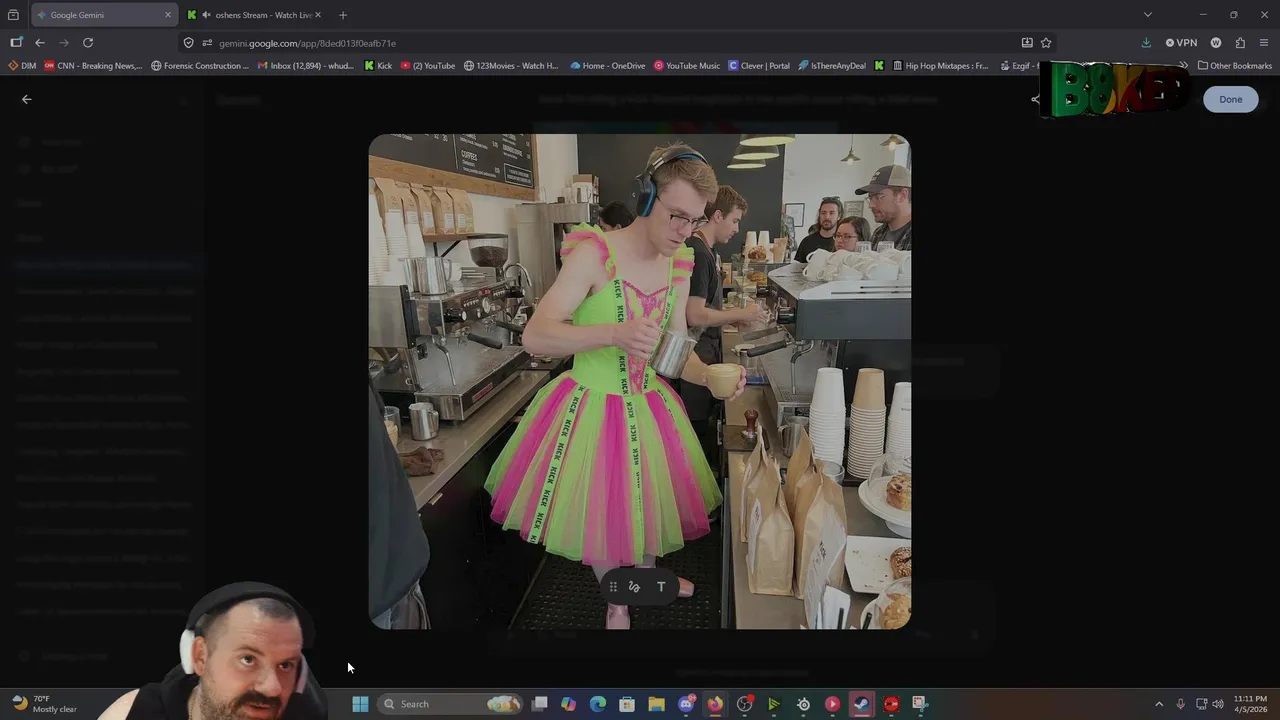Viewport: 1280px width, 720px height.
Task: Close the Google Gemini tab
Action: [x=168, y=15]
